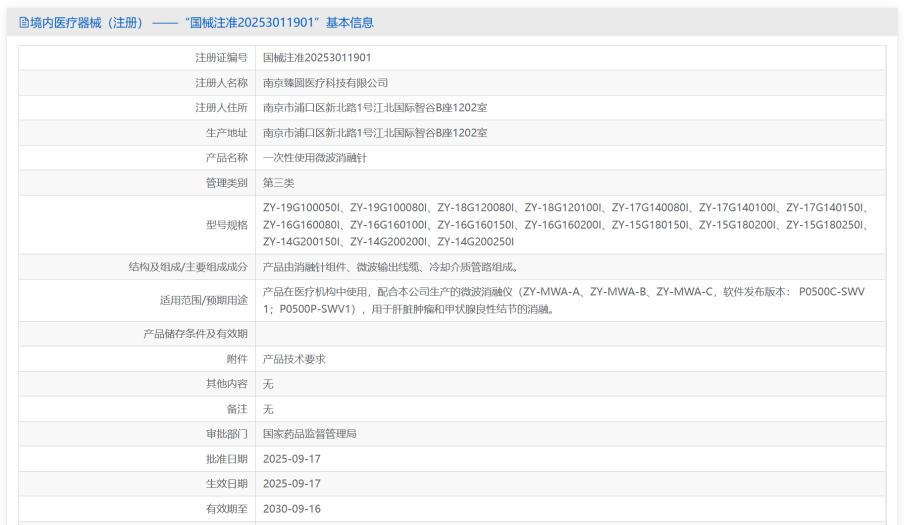Select 国家药品监督管理局 value

click(x=310, y=433)
